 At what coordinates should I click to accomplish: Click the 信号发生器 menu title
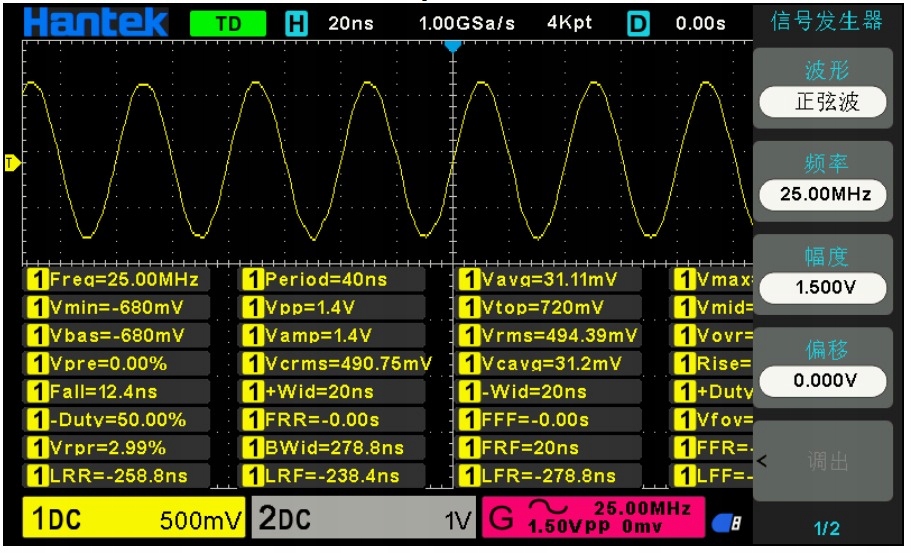(x=826, y=22)
